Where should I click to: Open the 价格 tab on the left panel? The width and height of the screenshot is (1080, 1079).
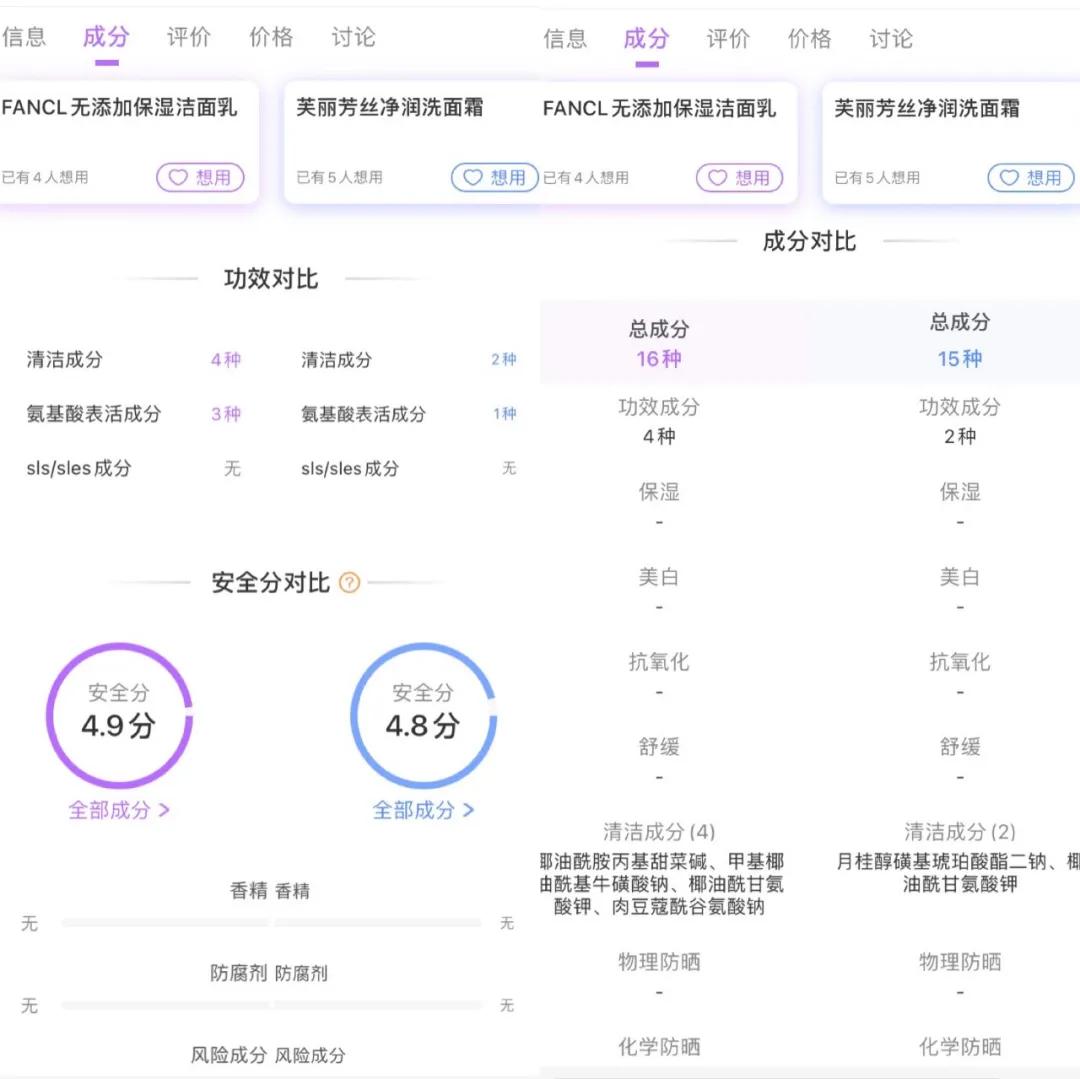[x=271, y=36]
